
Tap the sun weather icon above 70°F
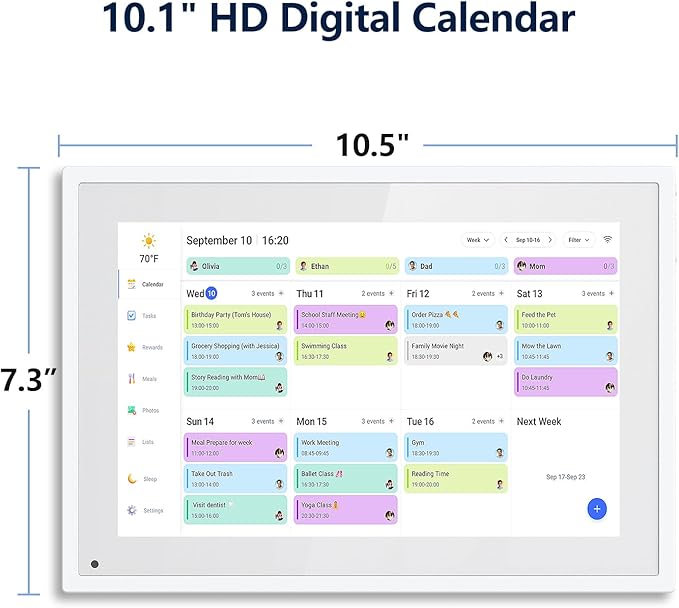pyautogui.click(x=149, y=241)
